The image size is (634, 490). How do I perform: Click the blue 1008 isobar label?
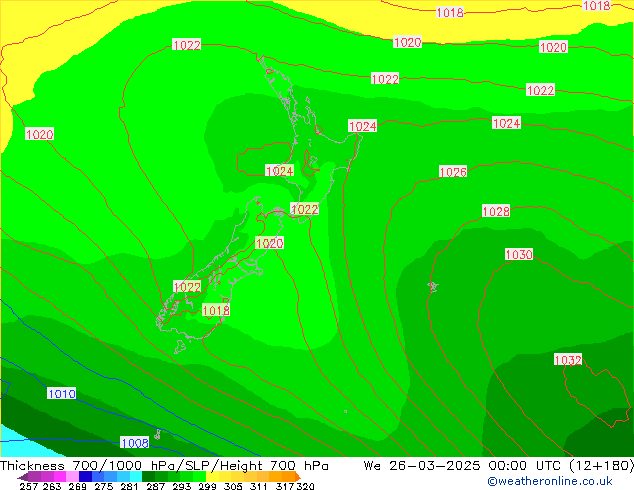pos(135,443)
